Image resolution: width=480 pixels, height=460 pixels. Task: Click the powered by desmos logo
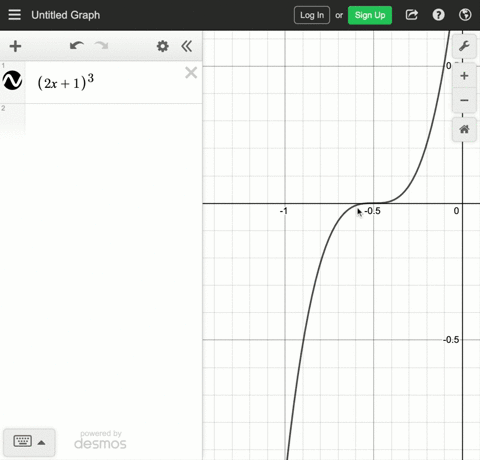[x=100, y=440]
